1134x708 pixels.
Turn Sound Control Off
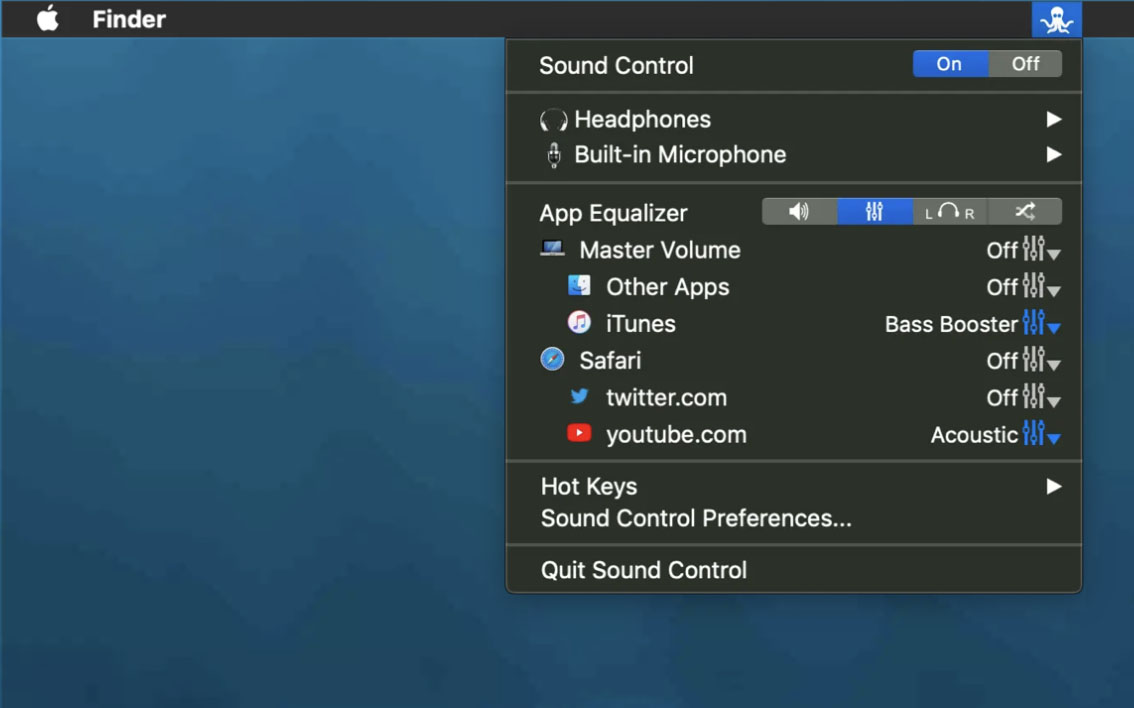point(1025,64)
